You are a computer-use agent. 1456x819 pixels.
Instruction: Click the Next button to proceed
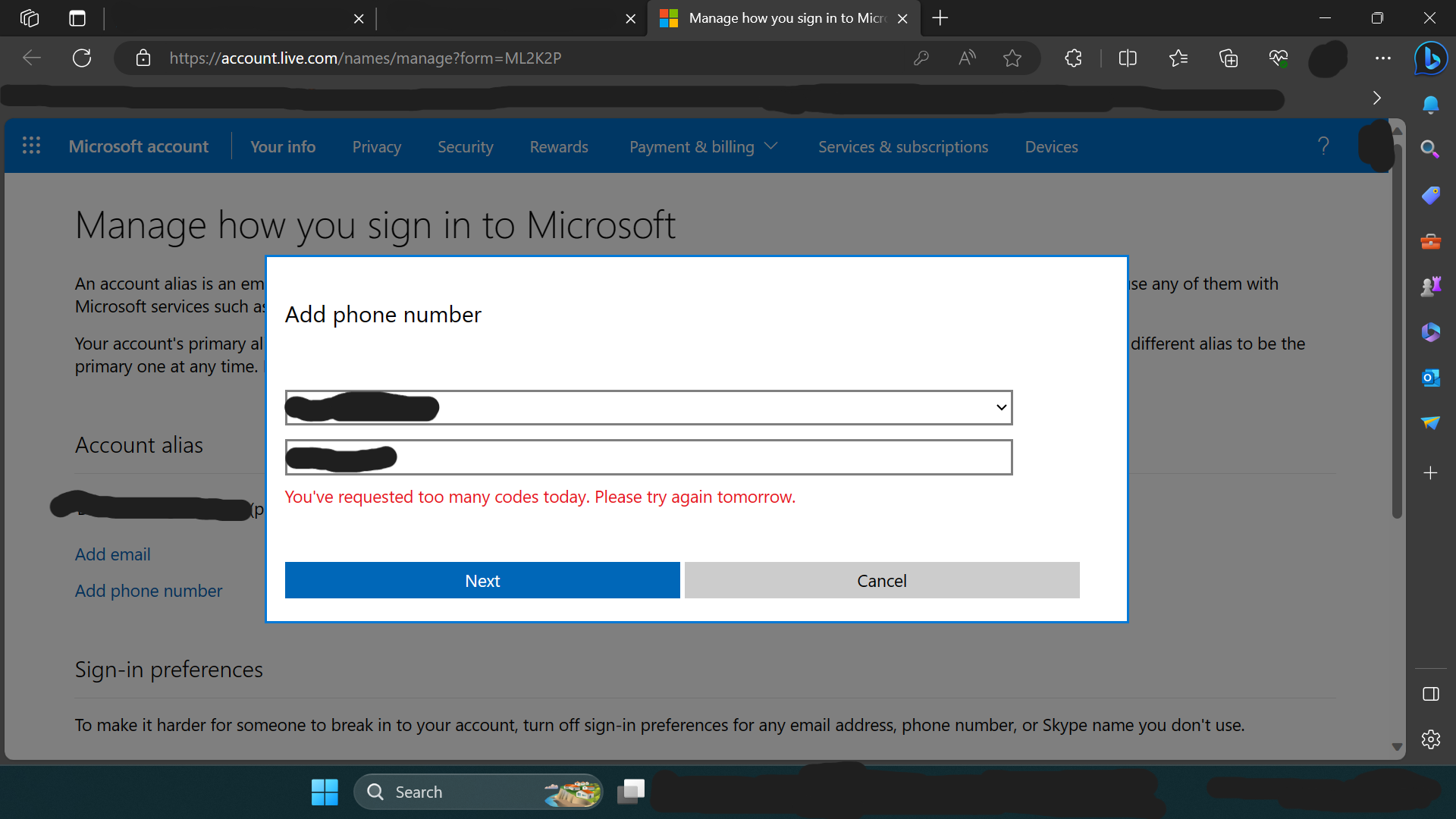click(483, 580)
